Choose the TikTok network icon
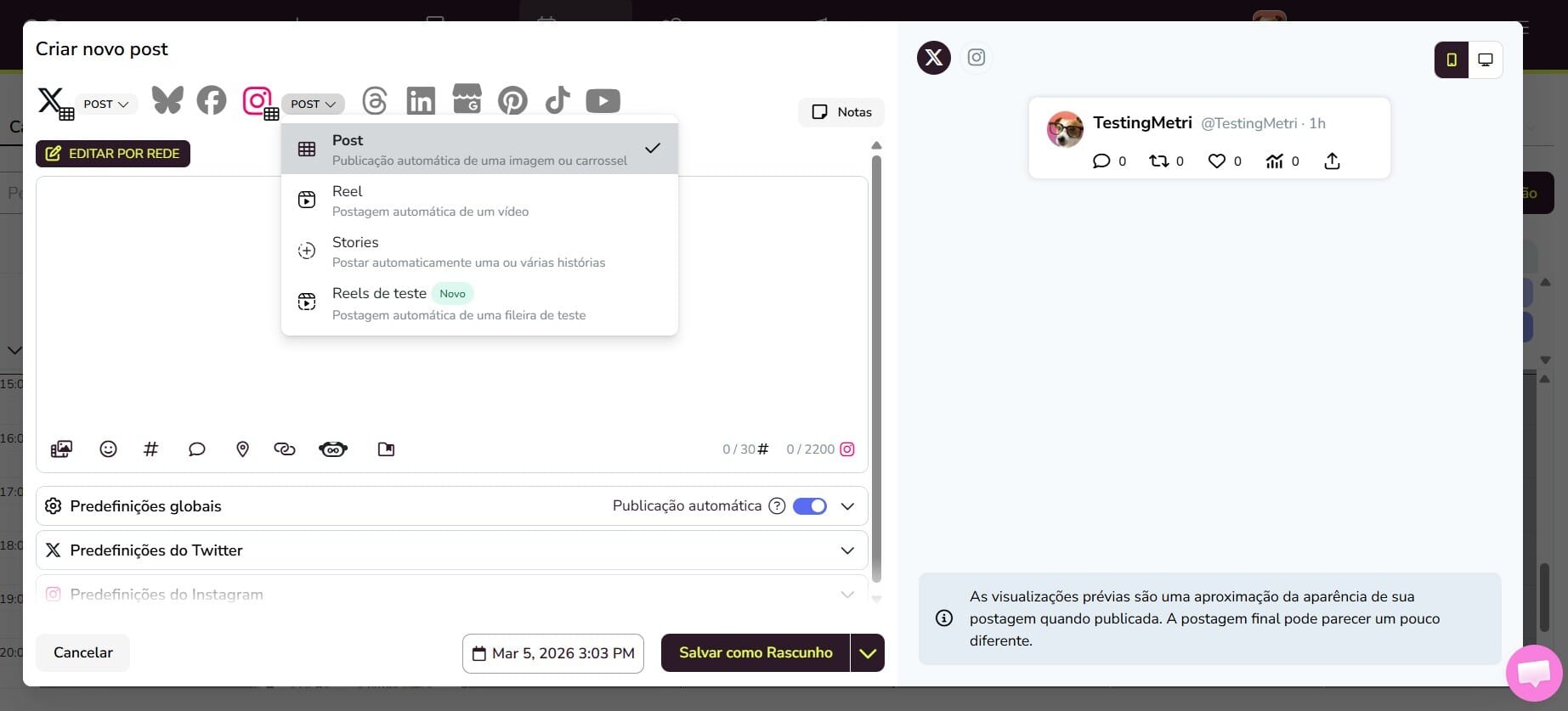This screenshot has height=711, width=1568. 558,100
